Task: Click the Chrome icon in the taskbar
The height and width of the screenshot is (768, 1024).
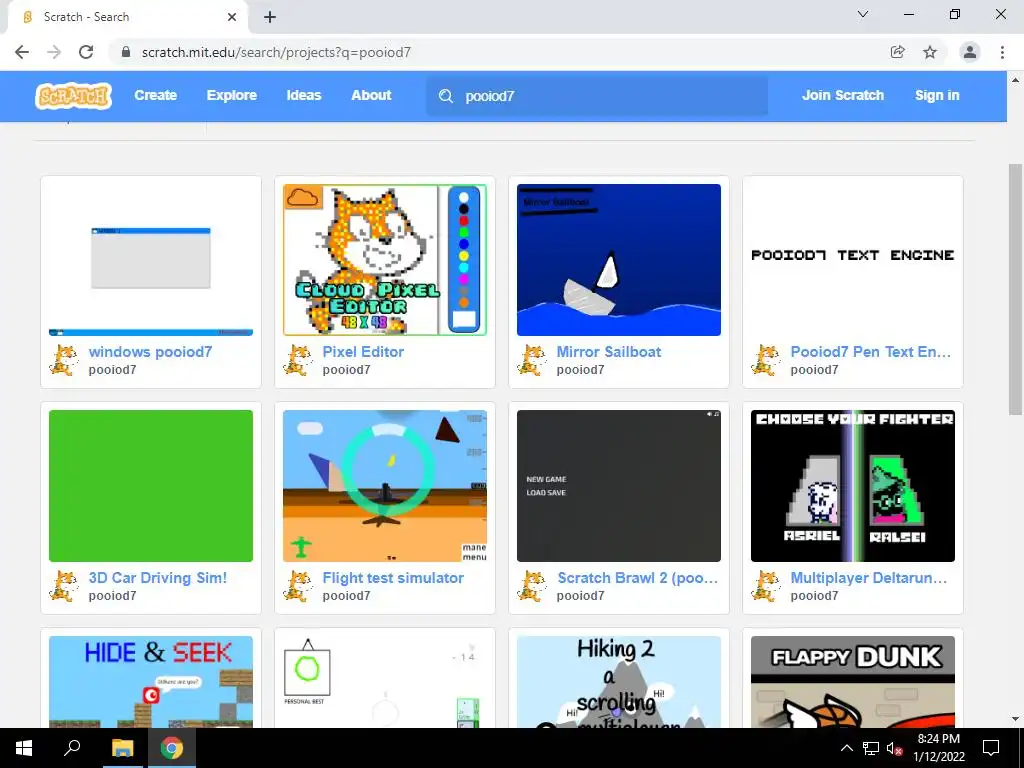Action: click(x=172, y=748)
